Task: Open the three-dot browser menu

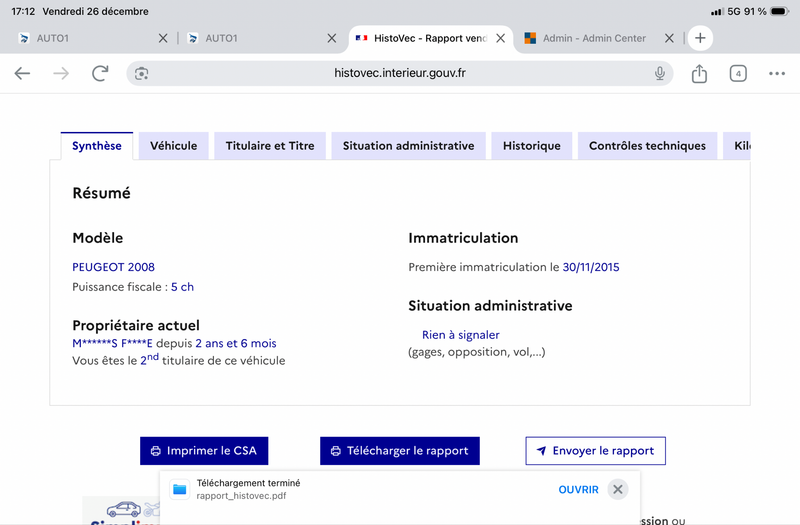Action: point(777,73)
